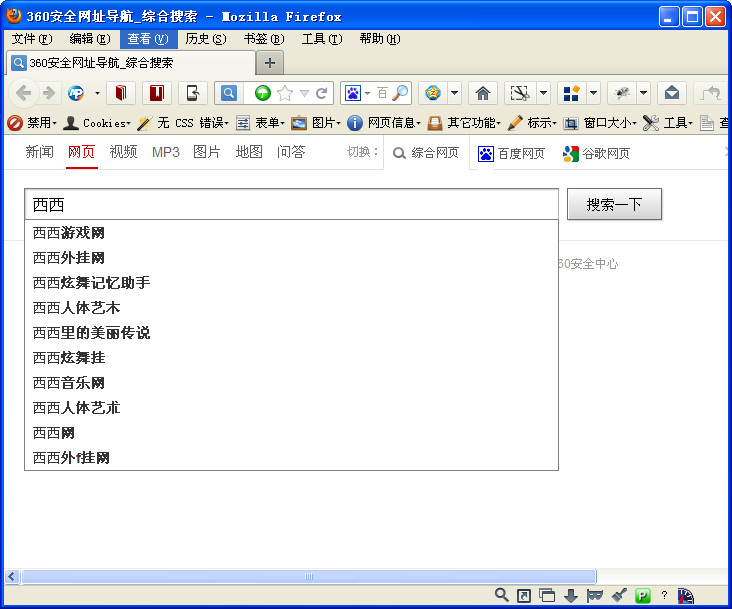Open the Cookies developer toolbar menu

[x=97, y=123]
